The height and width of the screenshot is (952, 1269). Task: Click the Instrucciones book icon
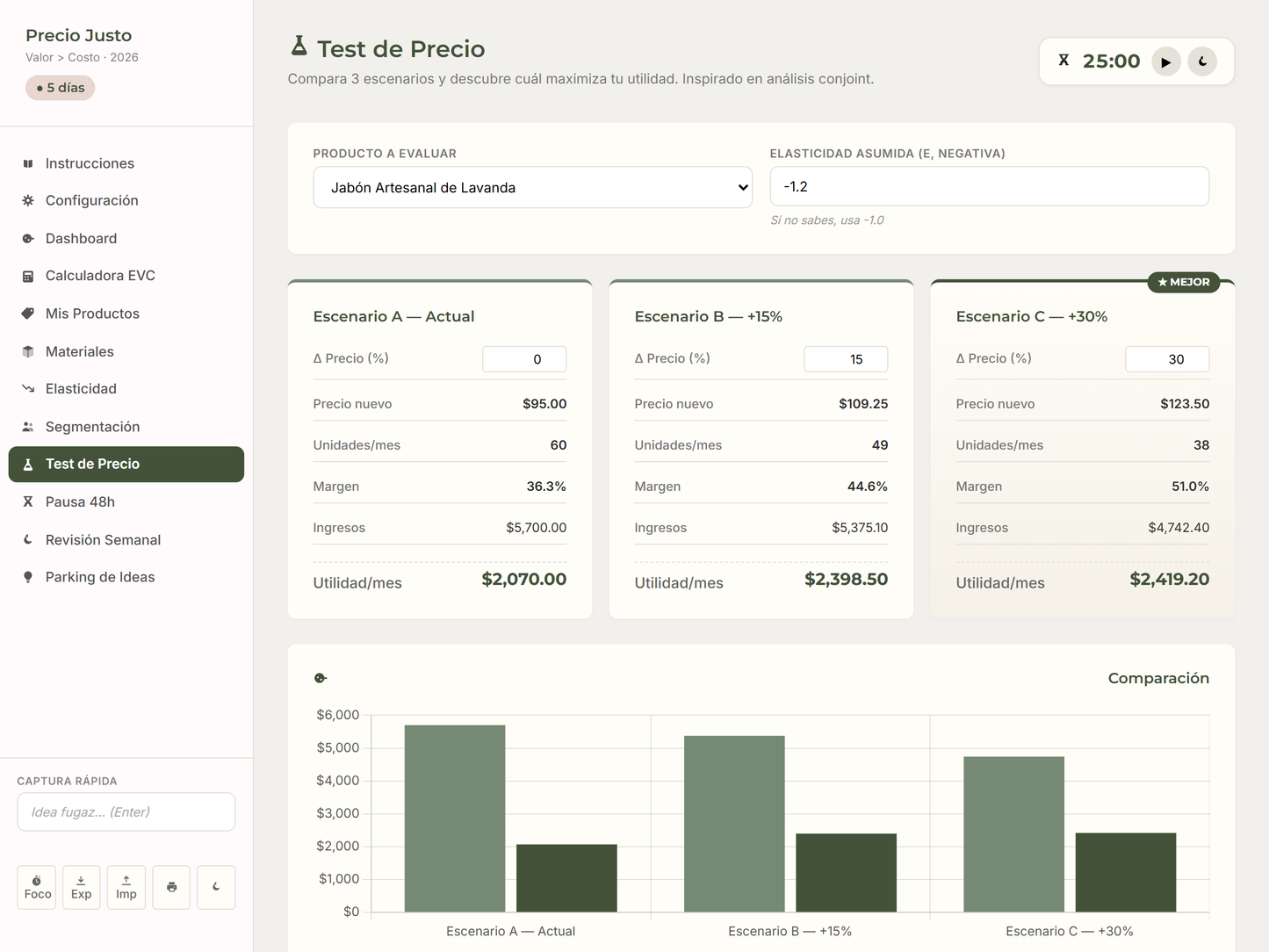click(x=28, y=163)
